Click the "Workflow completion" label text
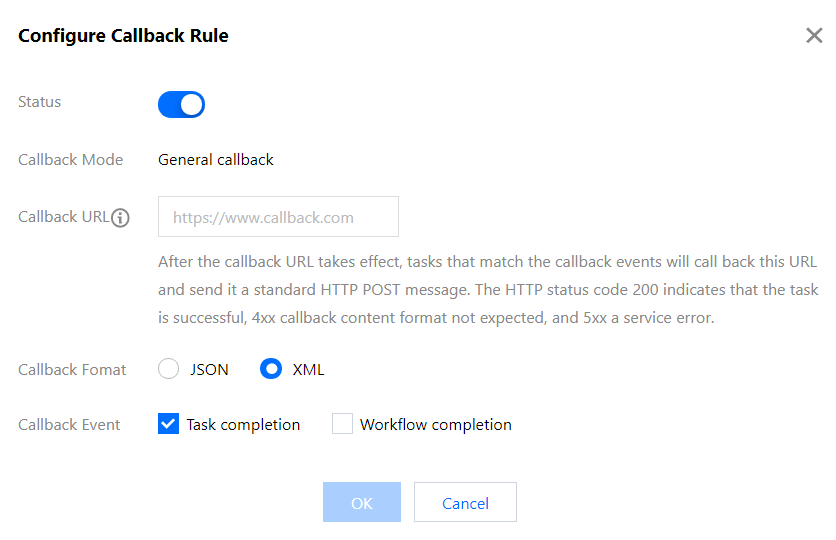Viewport: 836px width, 540px height. point(435,425)
